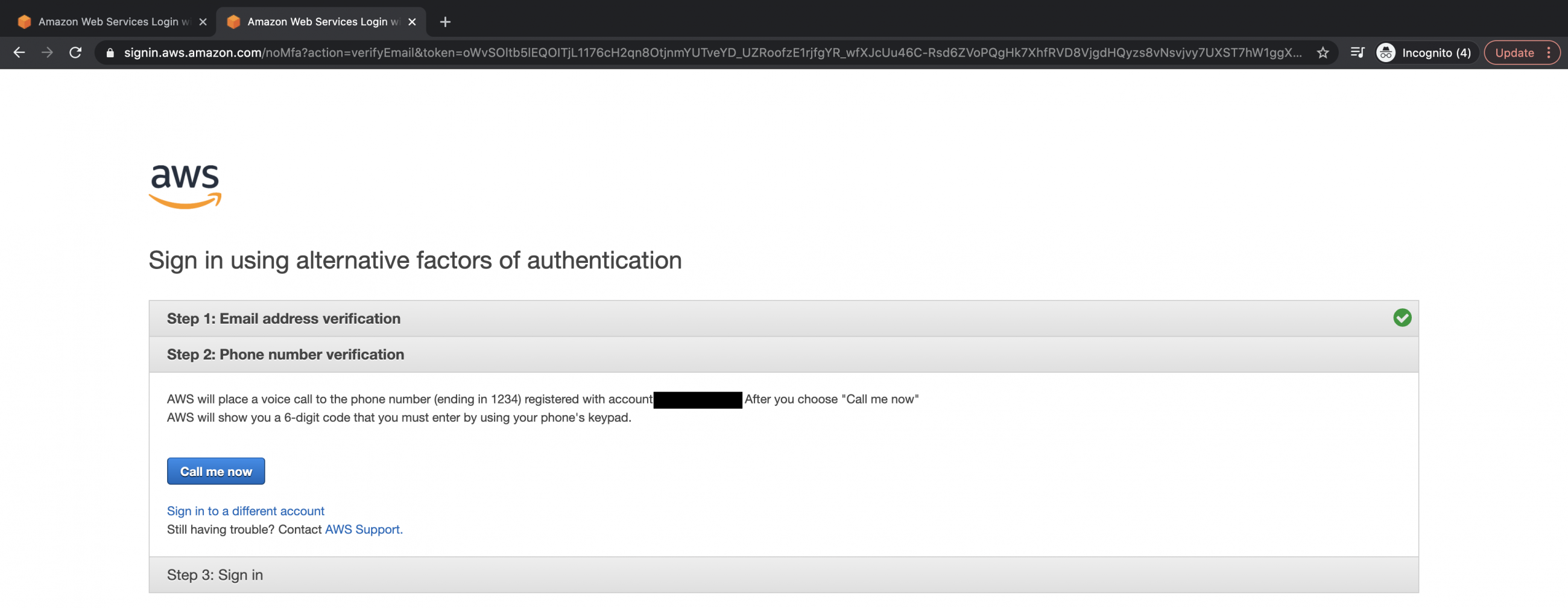This screenshot has width=1568, height=608.
Task: Close the first AWS Login tab
Action: 203,22
